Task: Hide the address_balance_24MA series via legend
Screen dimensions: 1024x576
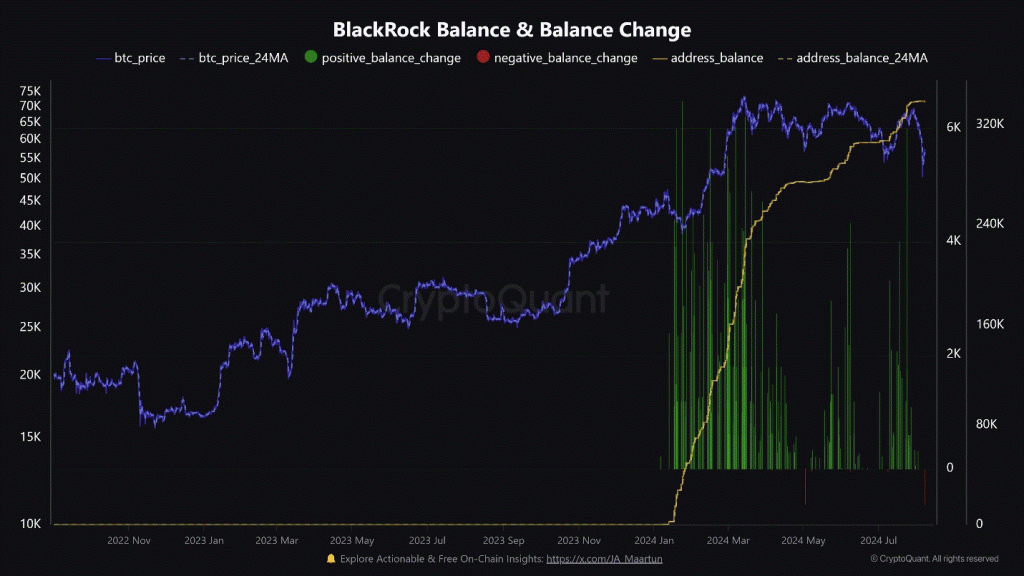Action: 861,58
